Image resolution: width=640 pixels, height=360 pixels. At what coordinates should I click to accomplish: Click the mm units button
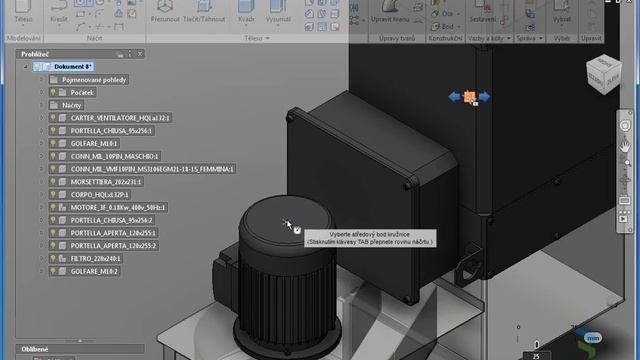click(593, 338)
